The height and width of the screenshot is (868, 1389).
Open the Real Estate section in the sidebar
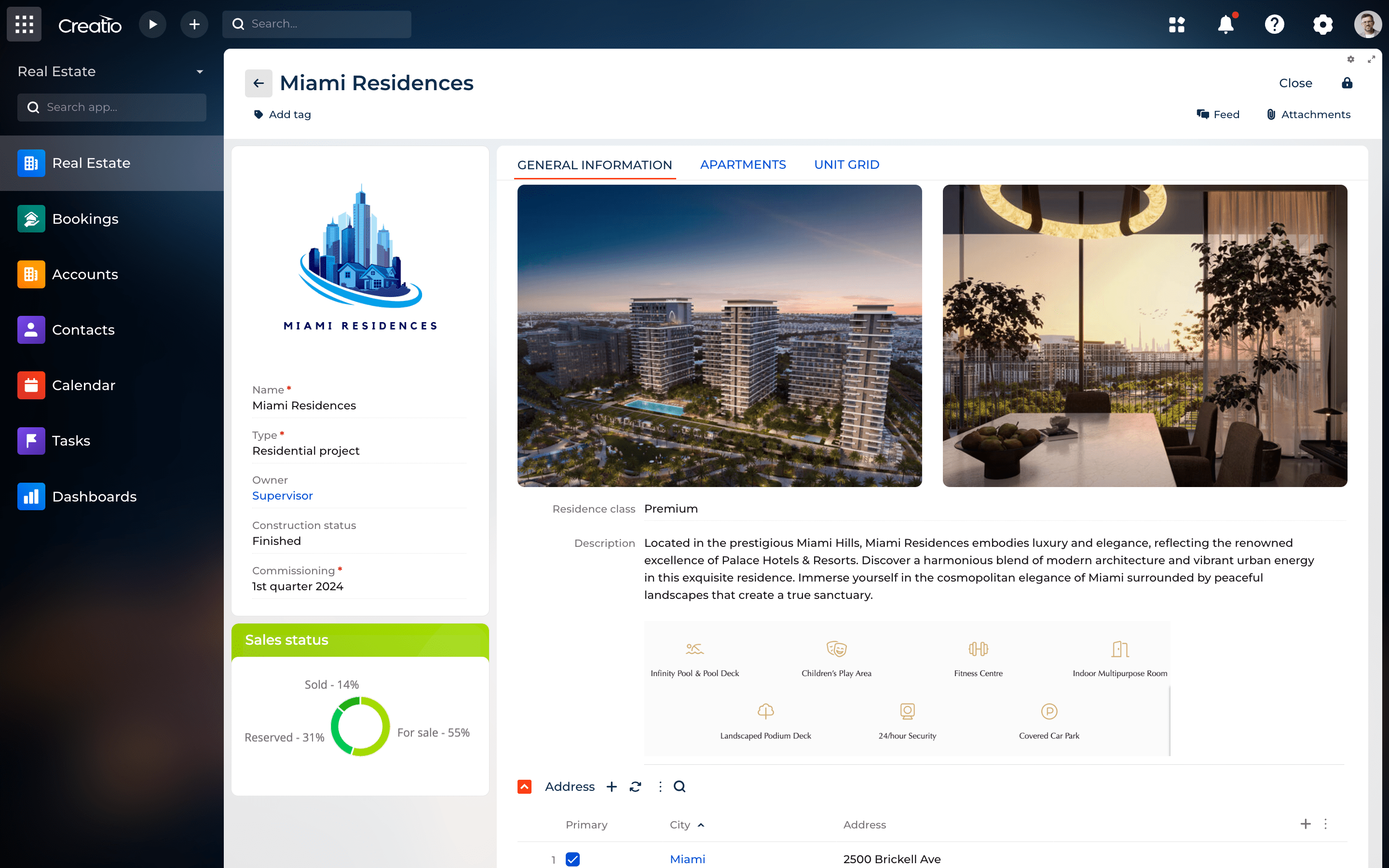point(112,163)
